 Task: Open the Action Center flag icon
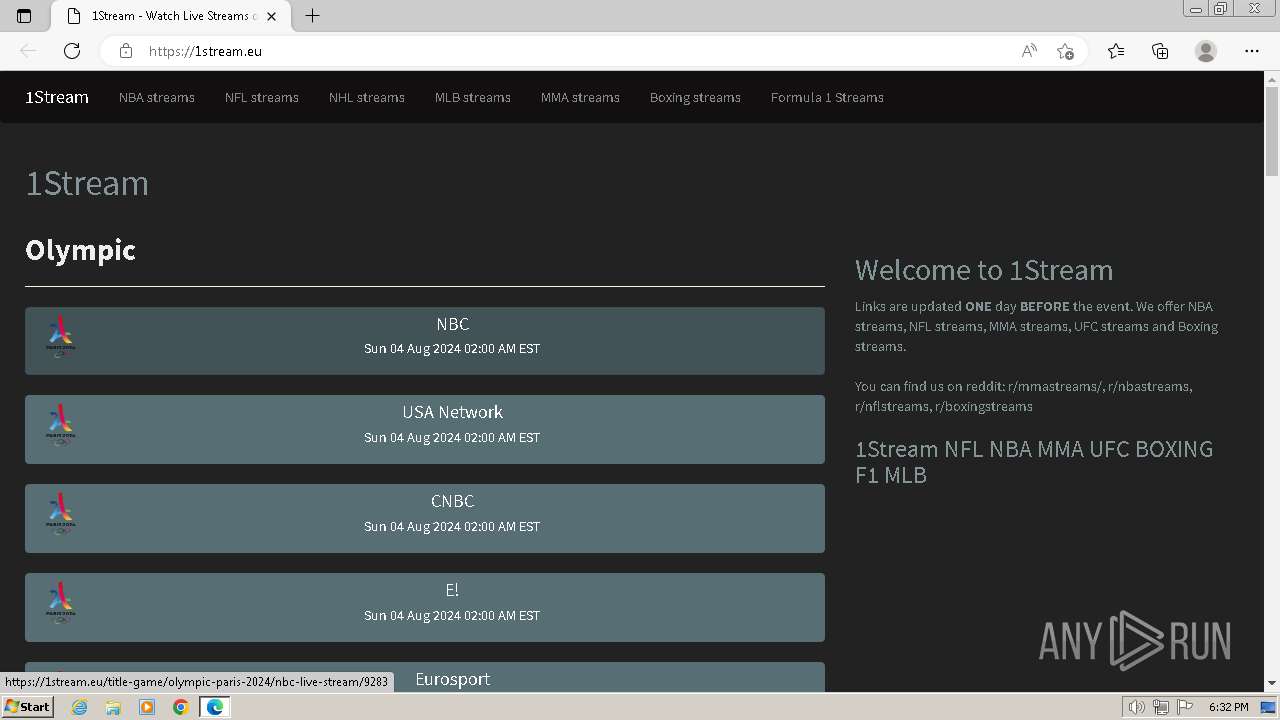click(x=1185, y=707)
